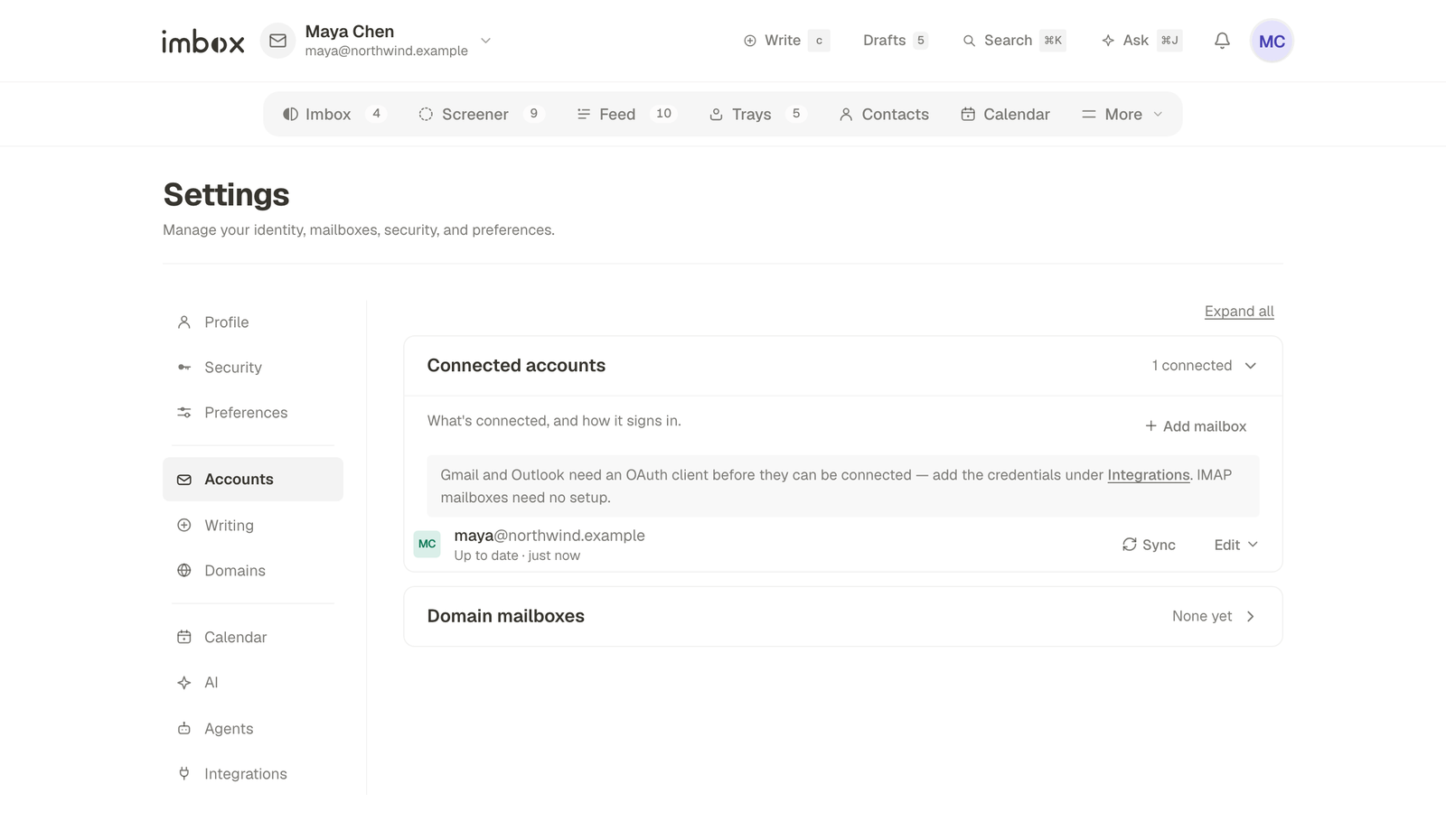
Task: Collapse the Connected accounts section
Action: click(x=842, y=366)
